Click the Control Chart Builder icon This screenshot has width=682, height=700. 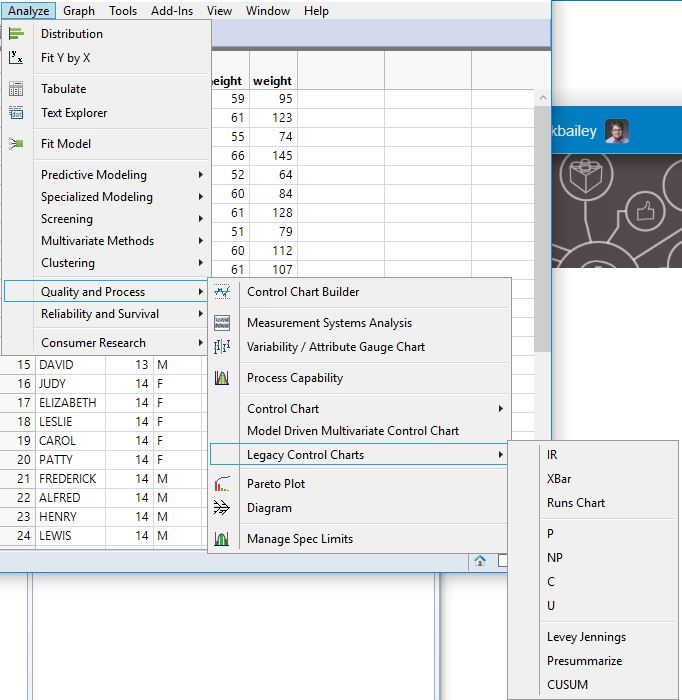(222, 292)
